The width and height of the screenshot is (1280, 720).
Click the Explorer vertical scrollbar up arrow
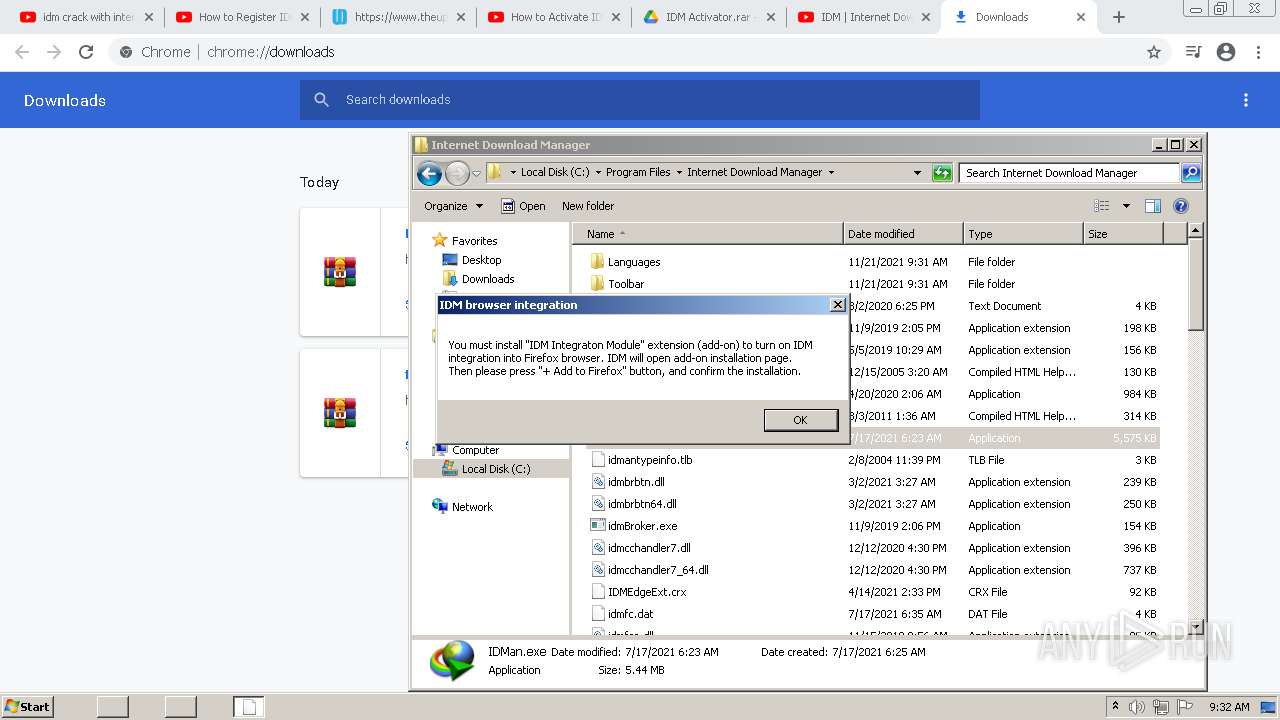pyautogui.click(x=1194, y=231)
